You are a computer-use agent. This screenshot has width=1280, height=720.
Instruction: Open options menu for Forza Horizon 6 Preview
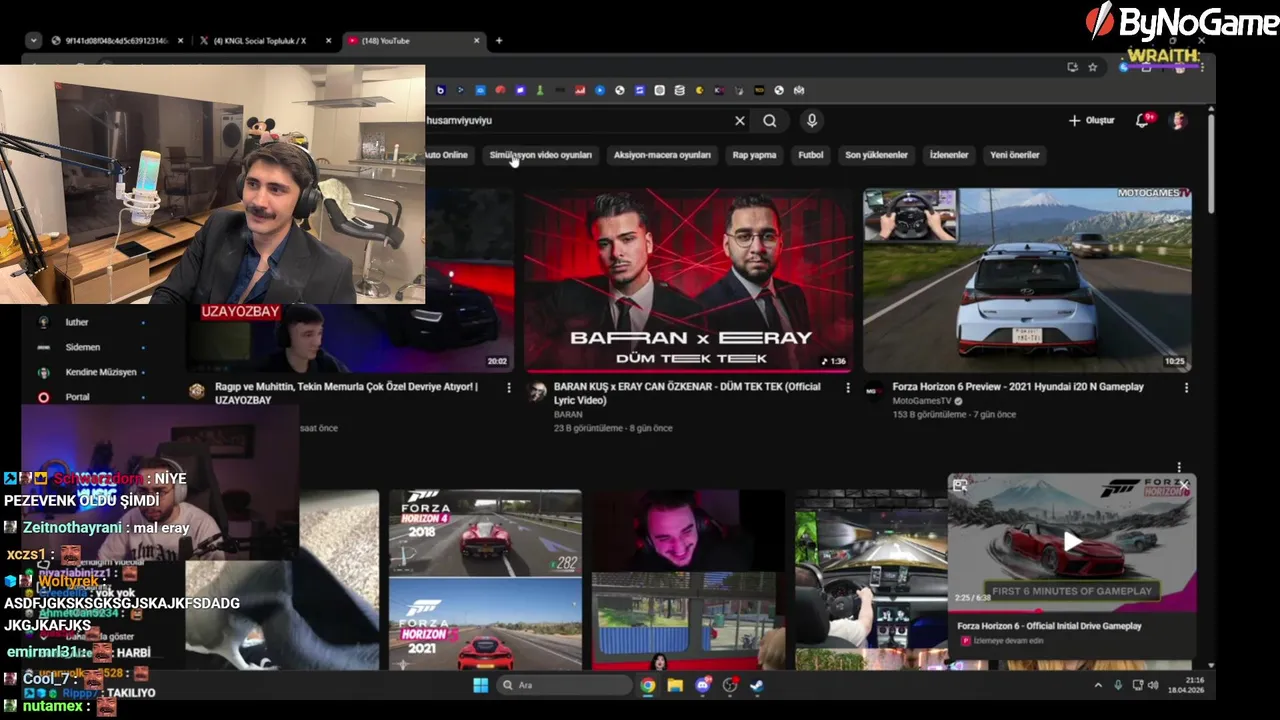(x=1186, y=388)
